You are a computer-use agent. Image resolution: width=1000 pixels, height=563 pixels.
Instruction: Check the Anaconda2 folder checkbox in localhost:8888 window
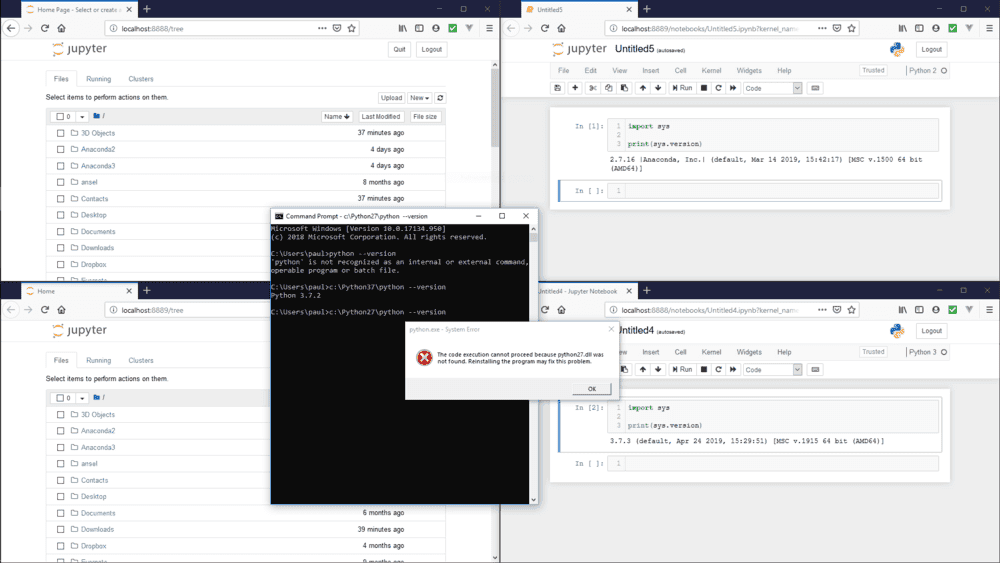coord(61,149)
